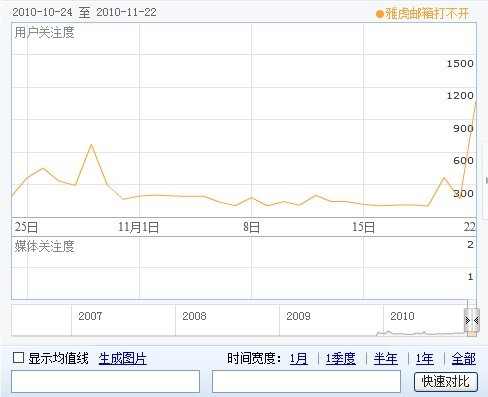Select 2007 on the overview timeline
Viewport: 488px width, 397px height.
(x=90, y=316)
